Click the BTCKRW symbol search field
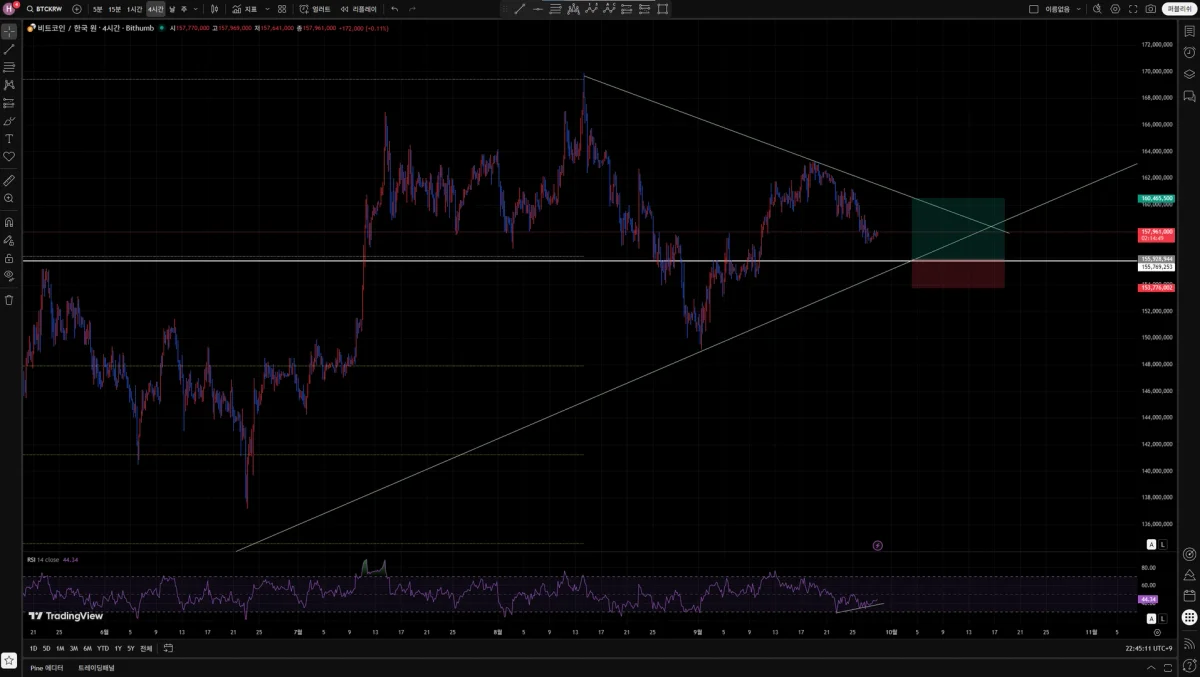Image resolution: width=1200 pixels, height=677 pixels. coord(46,9)
